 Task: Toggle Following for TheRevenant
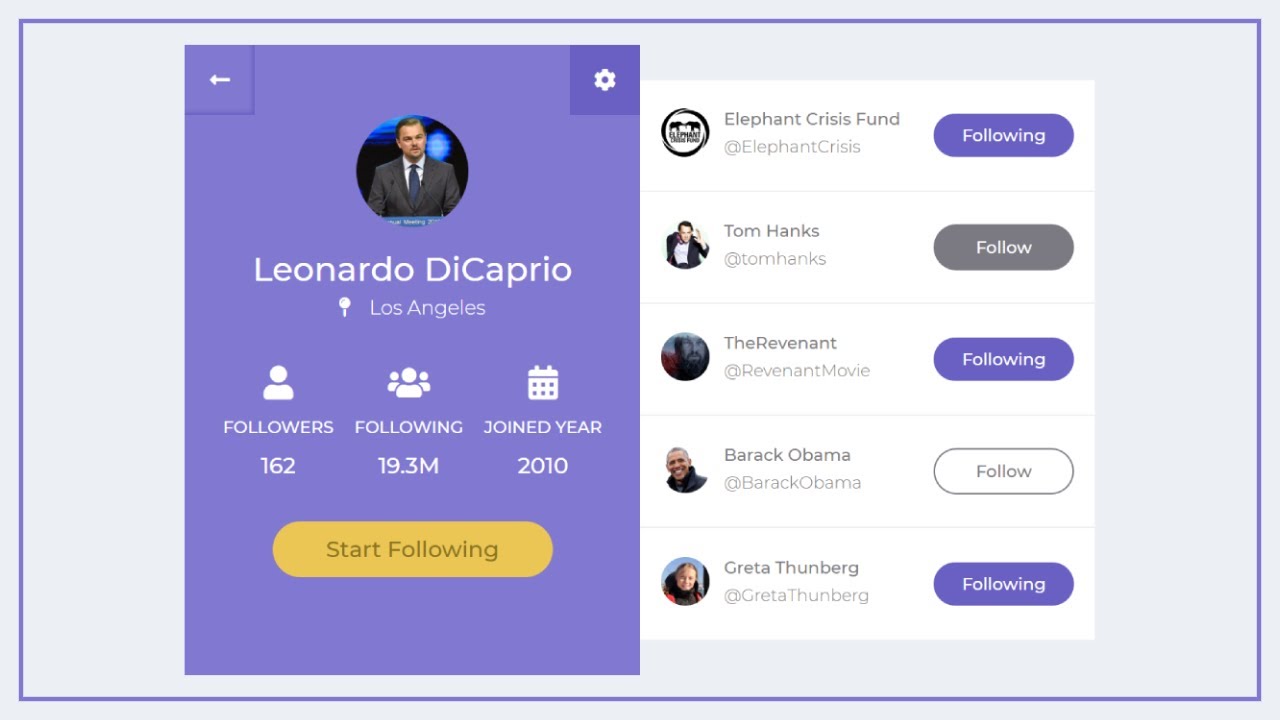(x=1003, y=359)
